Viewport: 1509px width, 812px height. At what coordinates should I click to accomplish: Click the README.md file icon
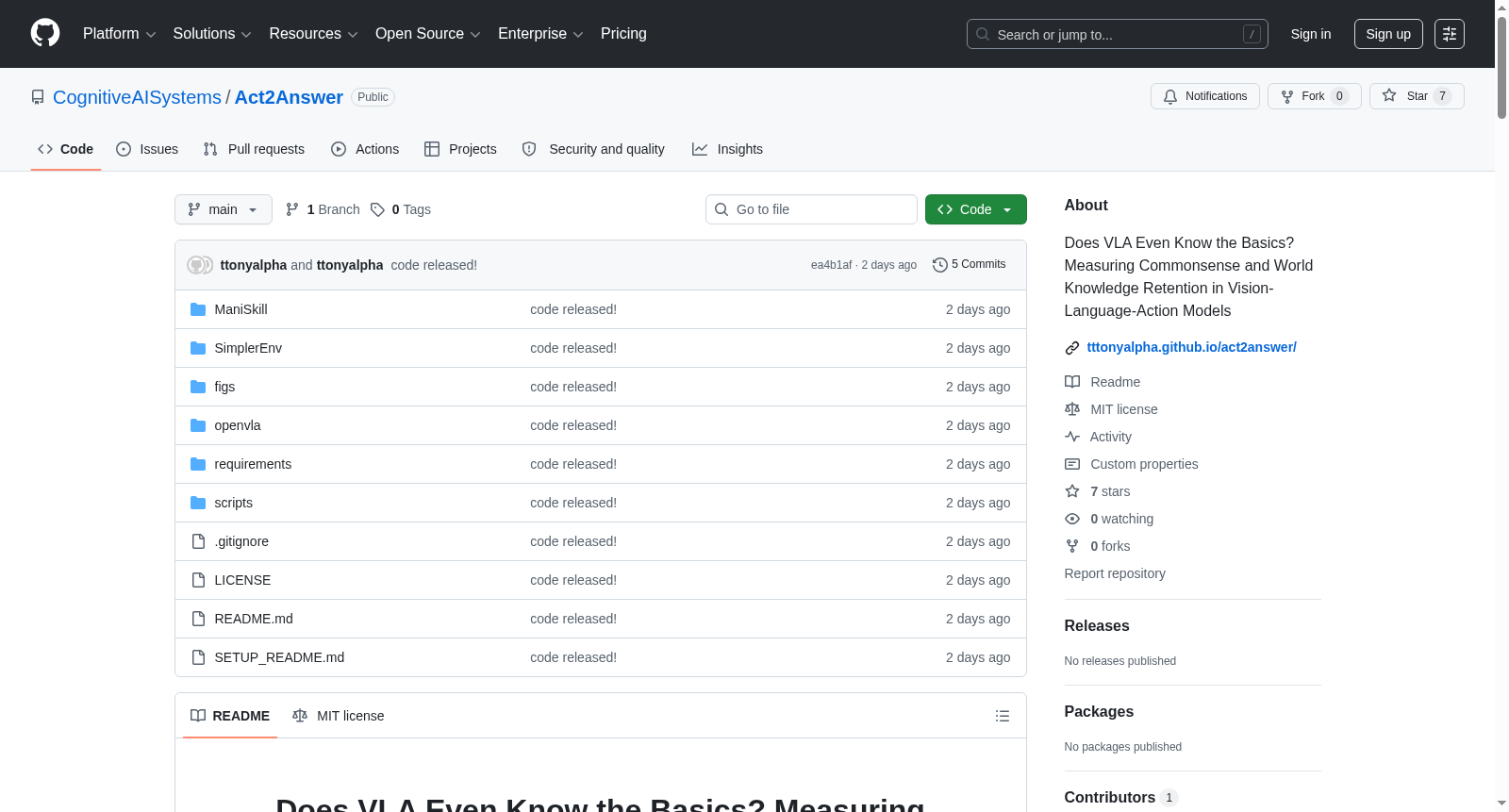(x=198, y=619)
